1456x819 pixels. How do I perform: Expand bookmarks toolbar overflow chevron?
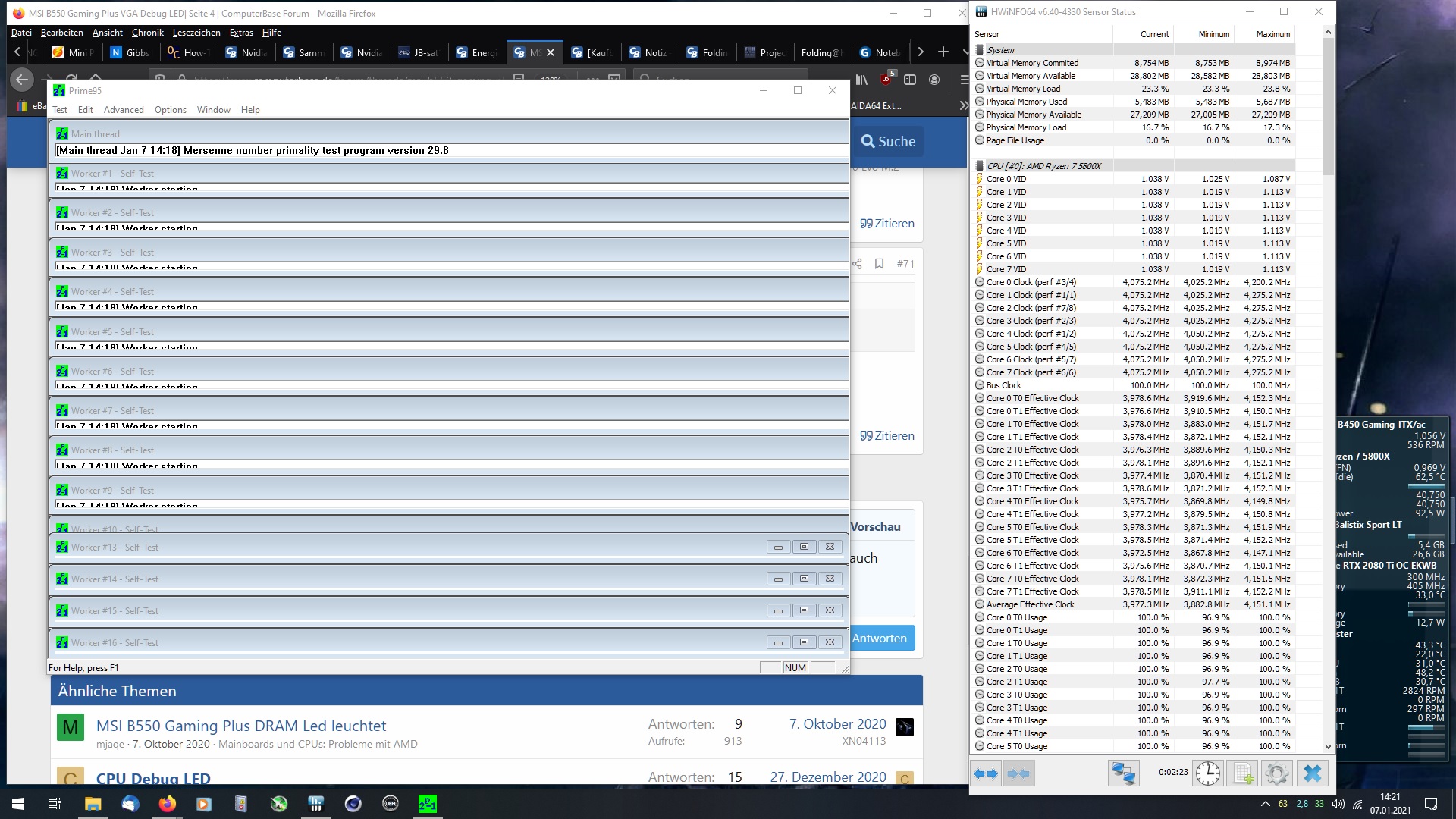963,106
